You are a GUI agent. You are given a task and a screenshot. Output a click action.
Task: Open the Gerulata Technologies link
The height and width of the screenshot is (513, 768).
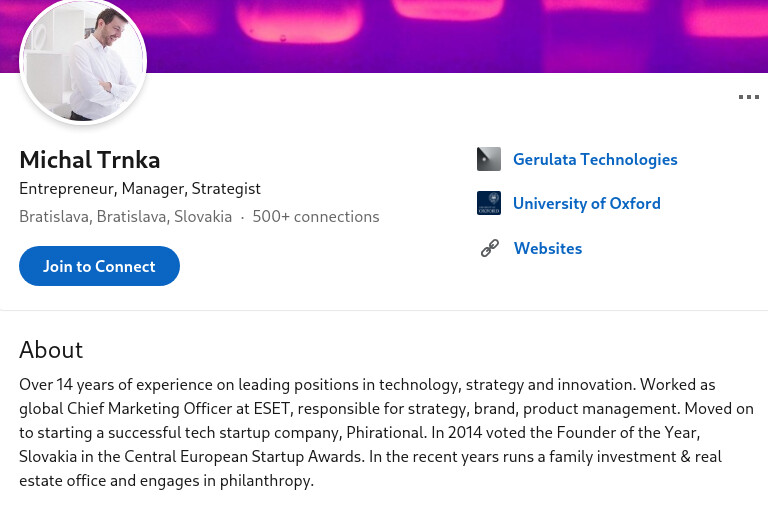[594, 159]
